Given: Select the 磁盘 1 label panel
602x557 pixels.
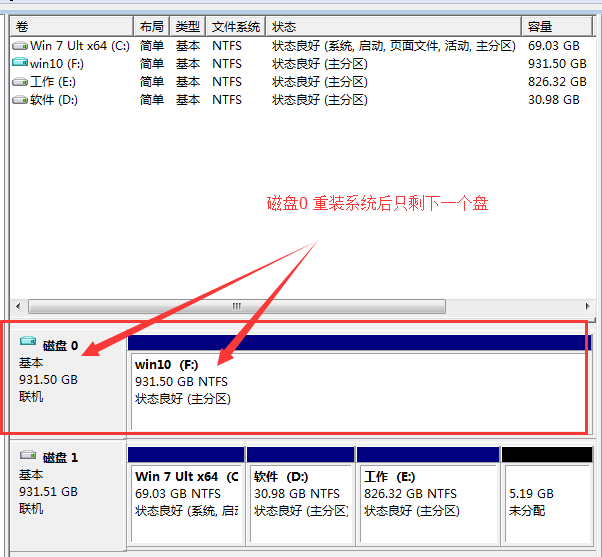Looking at the screenshot, I should pyautogui.click(x=68, y=495).
